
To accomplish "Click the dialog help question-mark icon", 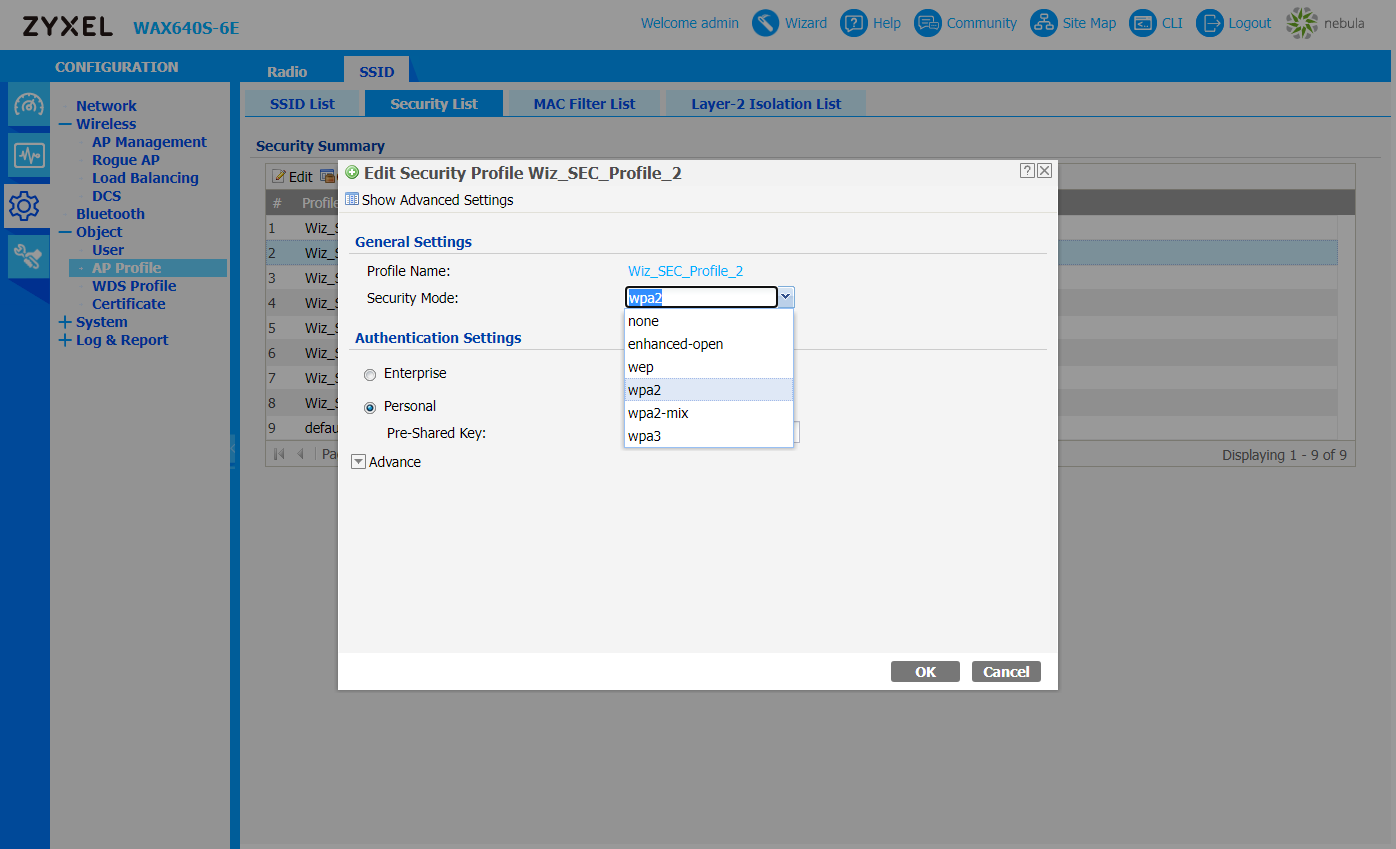I will (1027, 171).
